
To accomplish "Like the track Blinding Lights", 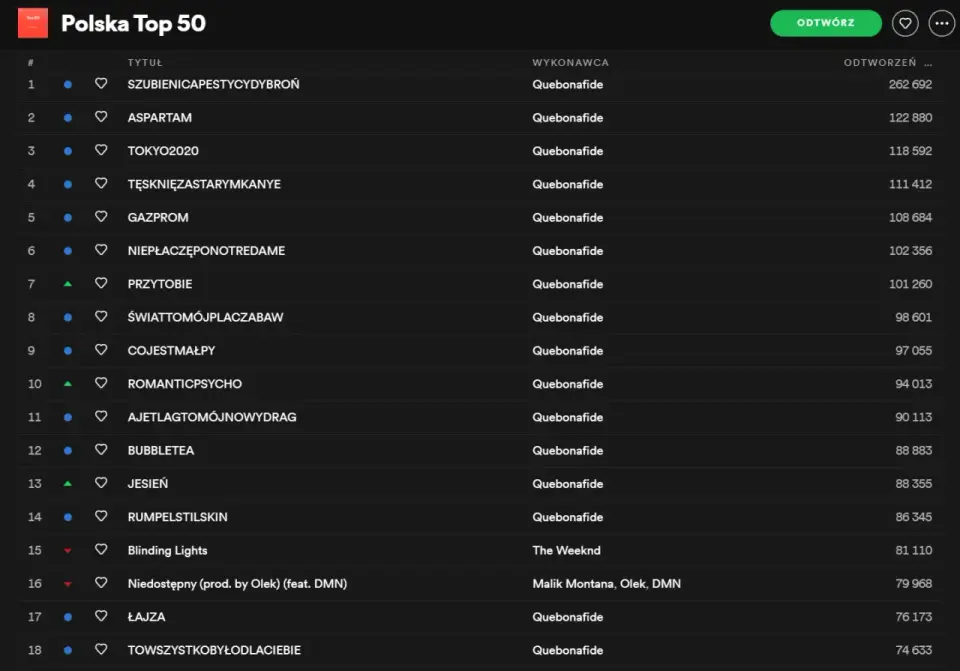I will 101,549.
